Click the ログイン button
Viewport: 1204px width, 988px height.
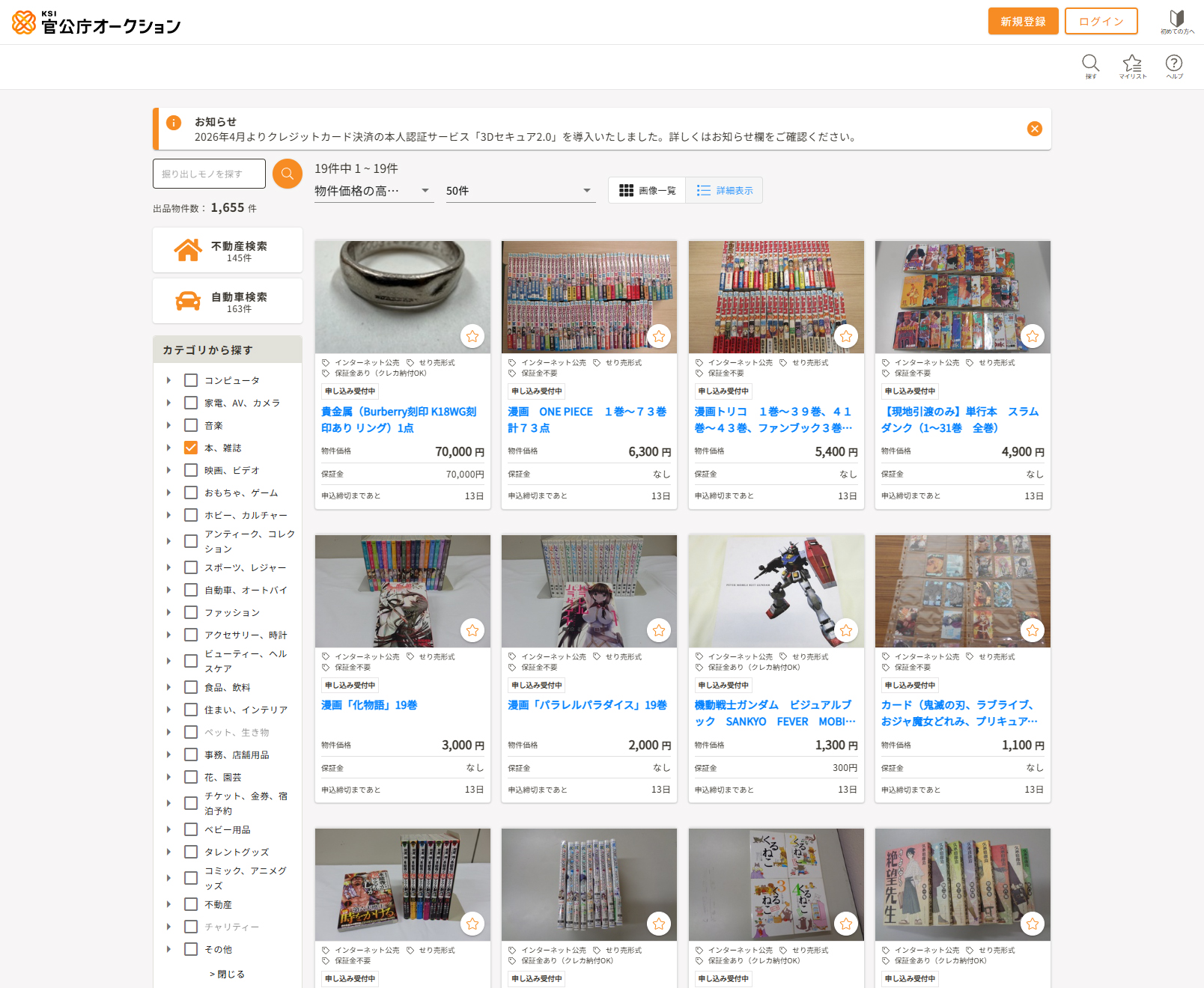click(1101, 21)
